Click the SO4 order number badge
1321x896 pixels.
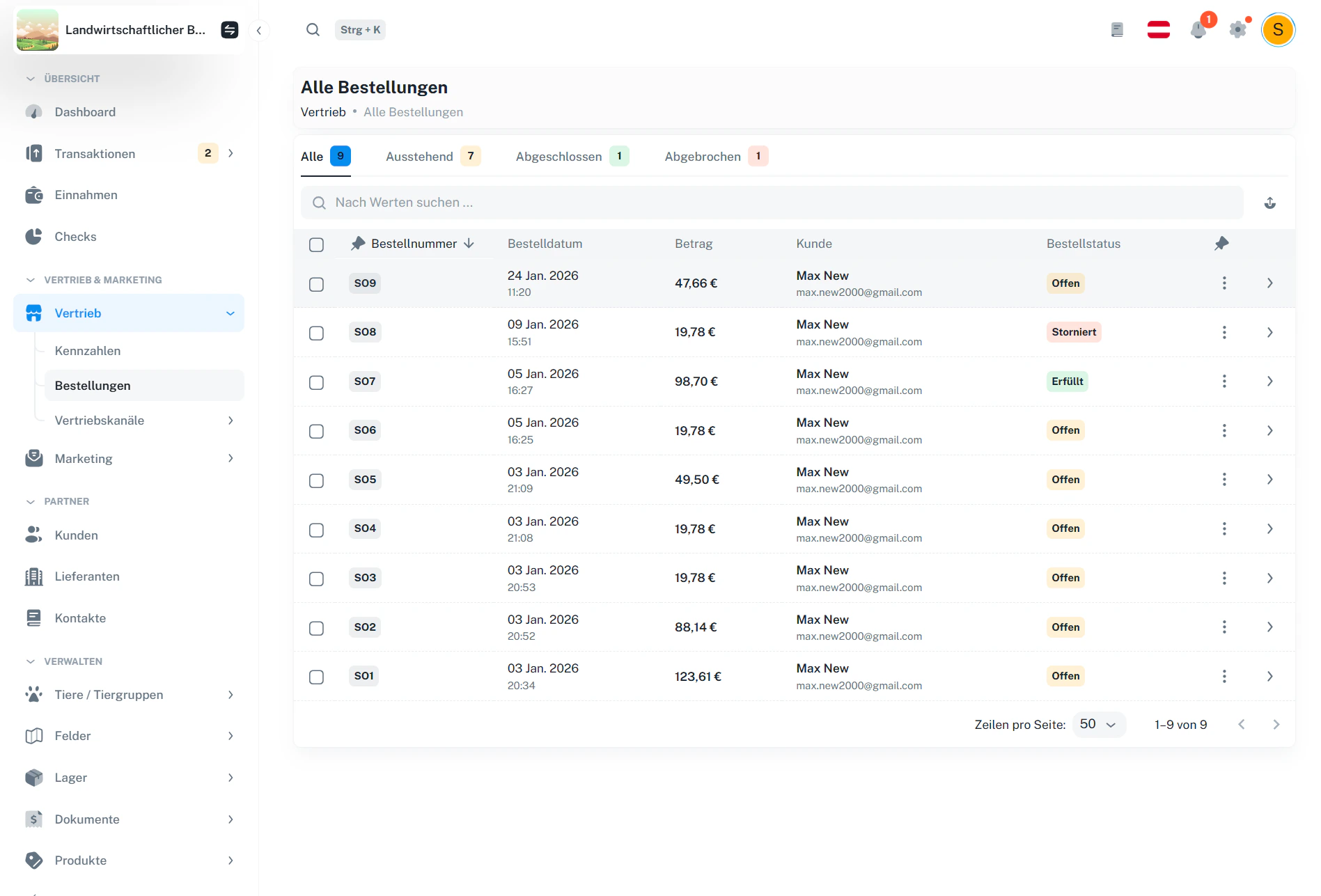tap(365, 528)
